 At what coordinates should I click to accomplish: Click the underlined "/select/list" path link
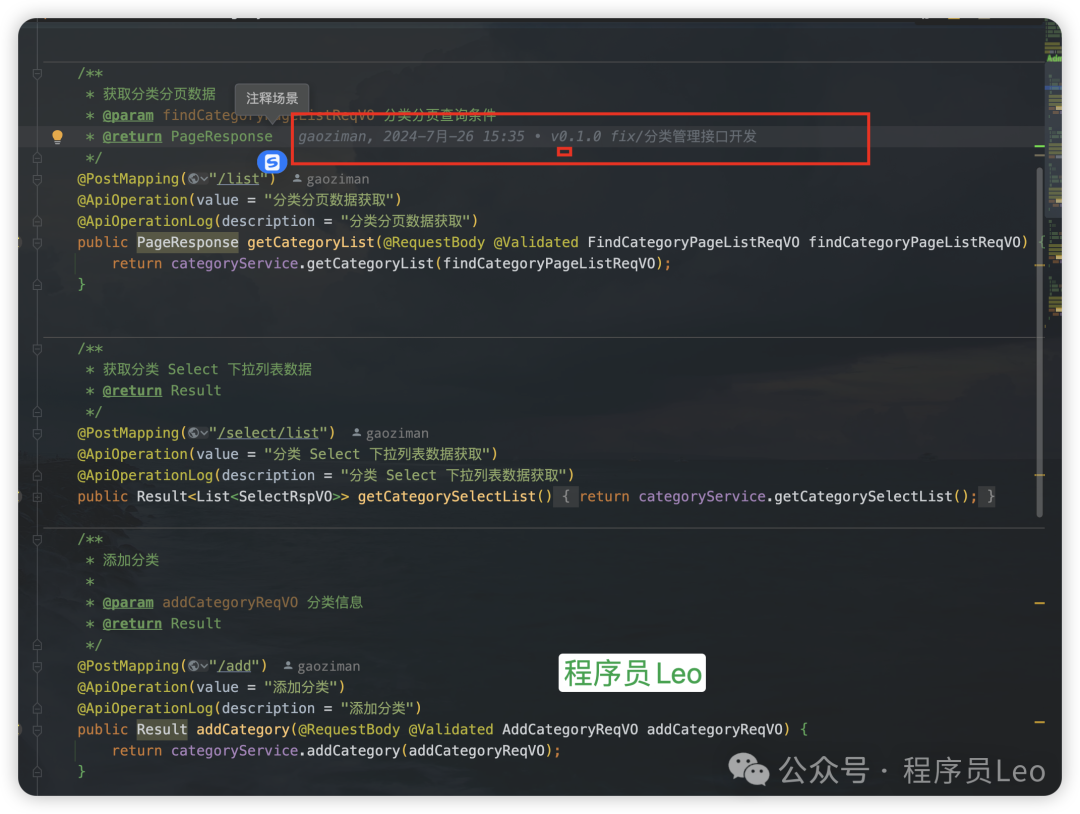(268, 432)
